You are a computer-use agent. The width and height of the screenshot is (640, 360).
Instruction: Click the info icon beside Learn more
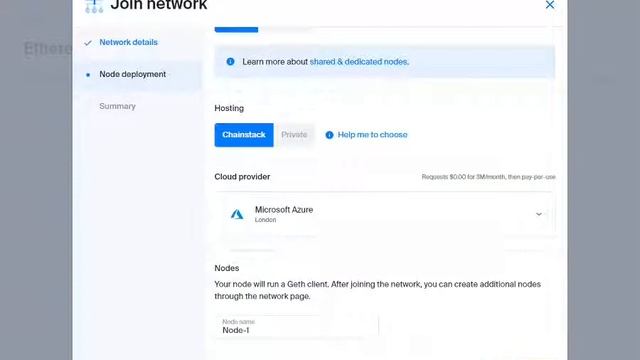(x=231, y=62)
